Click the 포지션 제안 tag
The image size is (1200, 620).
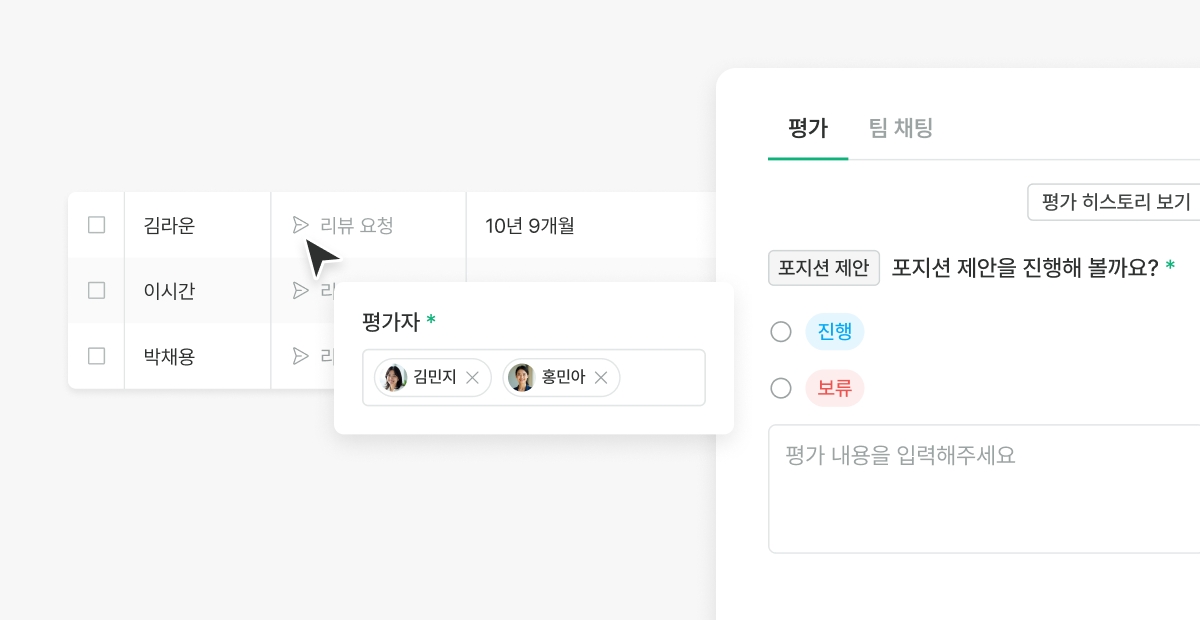[x=823, y=268]
